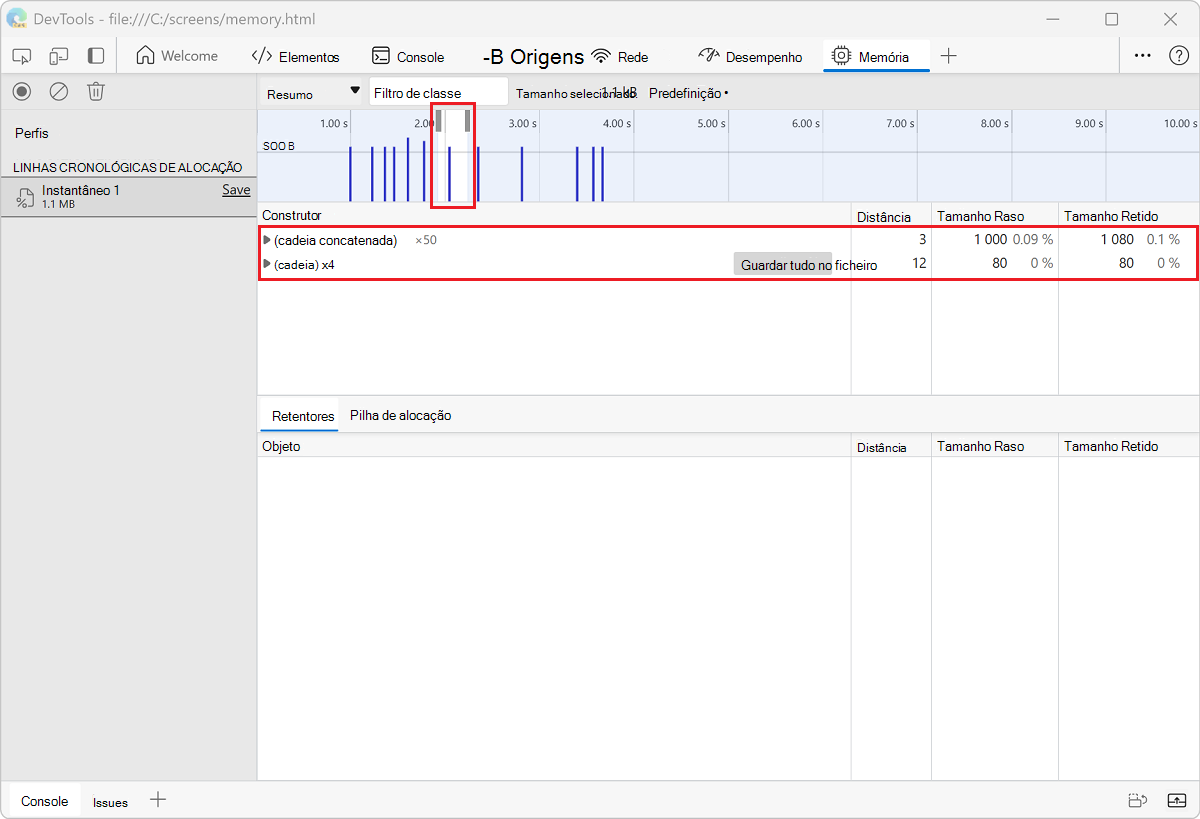The image size is (1200, 819).
Task: Sort by Tamanho Retido column header
Action: pos(1110,216)
